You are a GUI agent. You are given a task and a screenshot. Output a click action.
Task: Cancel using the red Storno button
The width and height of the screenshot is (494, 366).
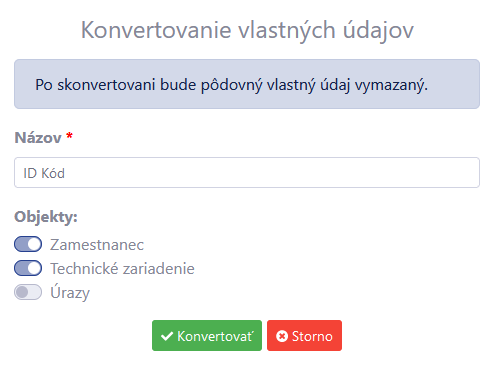tap(304, 336)
